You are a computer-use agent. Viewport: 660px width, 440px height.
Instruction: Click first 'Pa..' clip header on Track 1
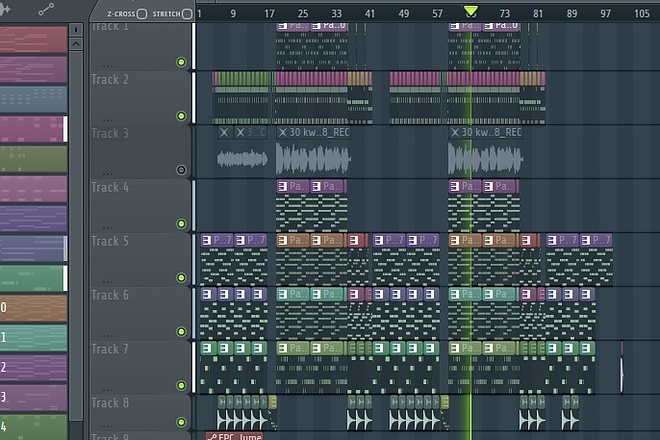point(293,26)
